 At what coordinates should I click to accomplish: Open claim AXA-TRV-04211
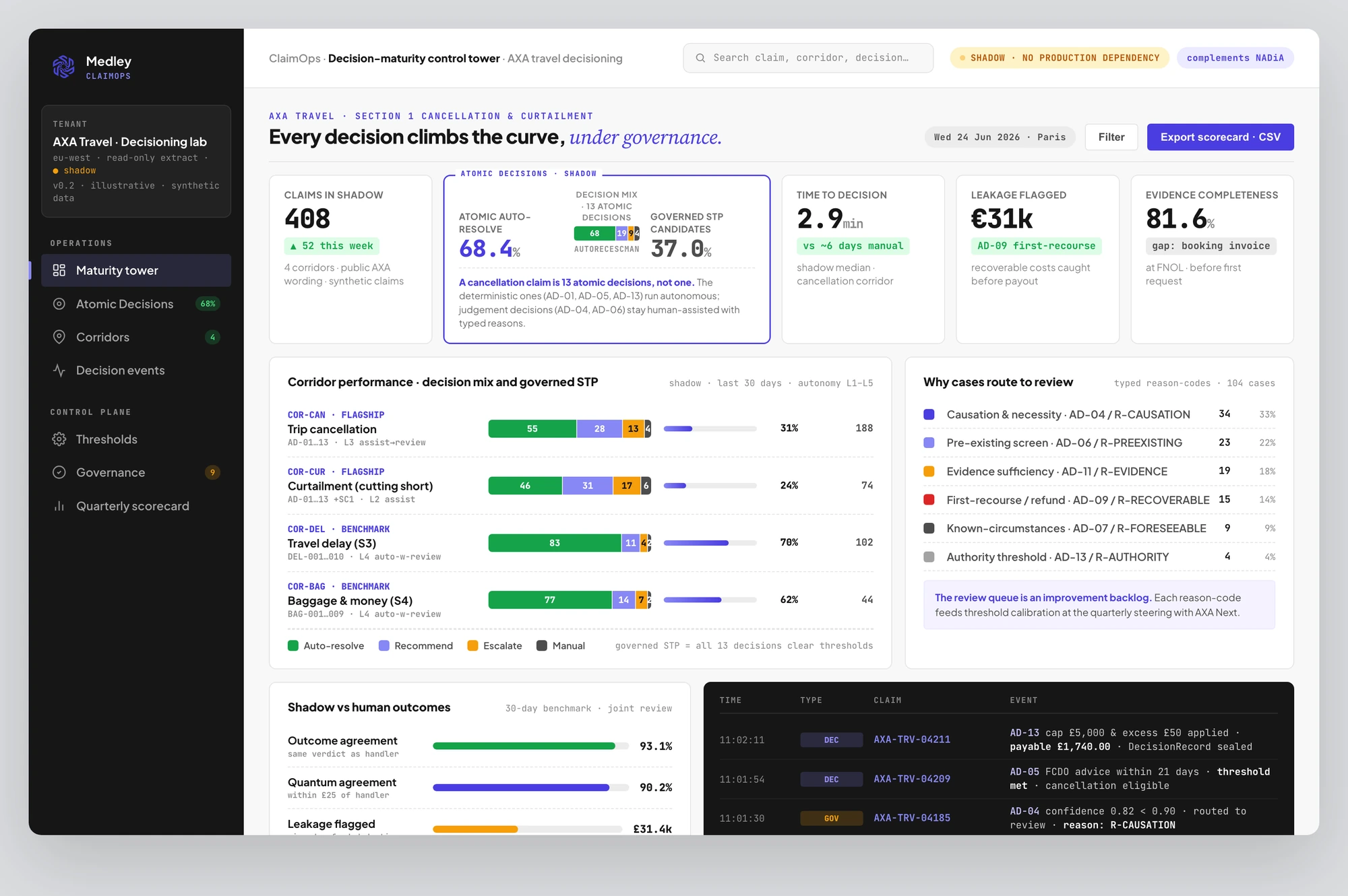912,740
